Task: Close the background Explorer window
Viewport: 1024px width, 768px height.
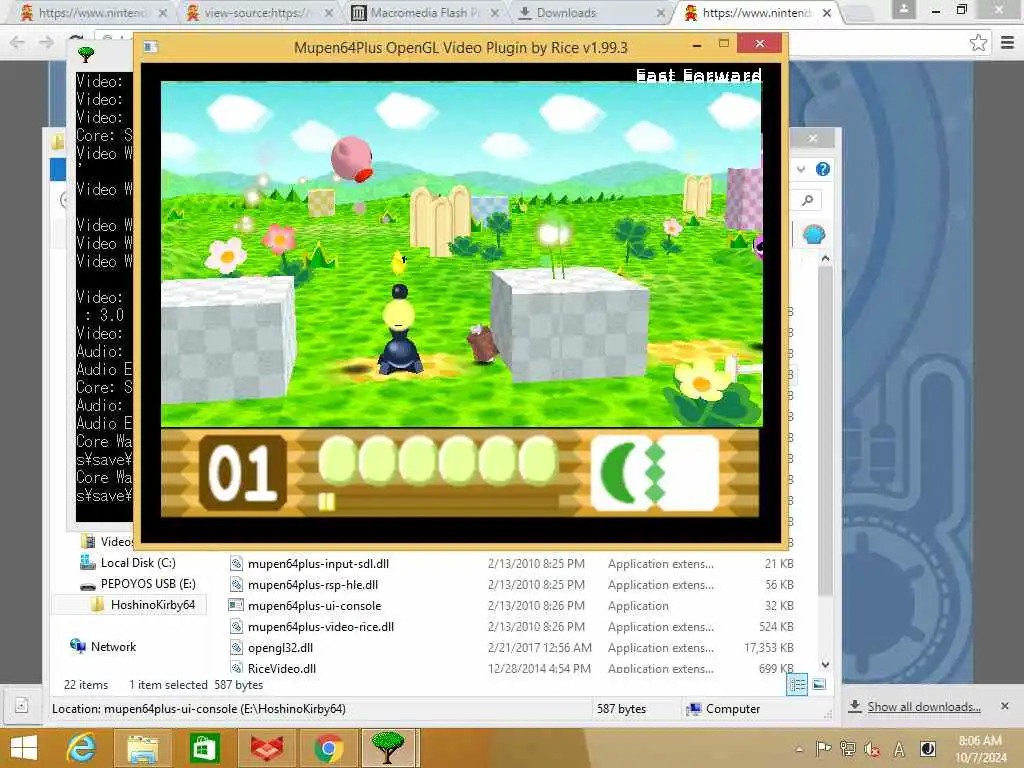Action: pos(812,138)
